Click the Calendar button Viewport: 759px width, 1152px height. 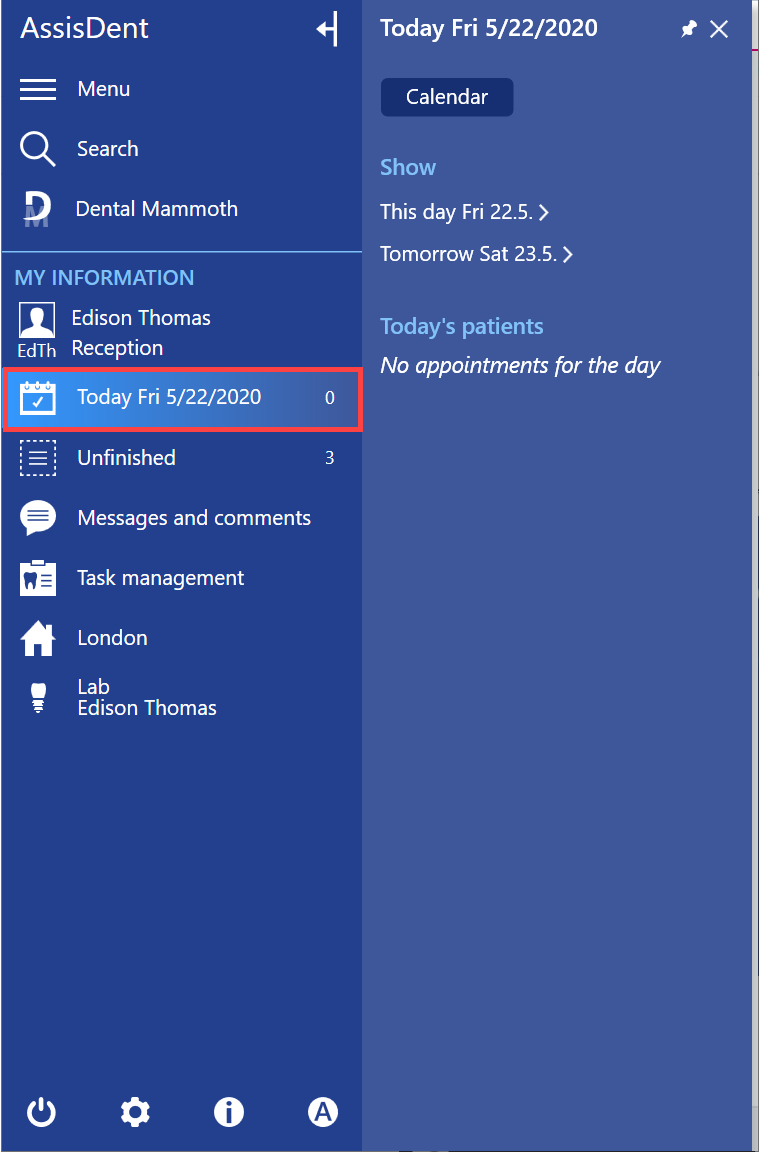pyautogui.click(x=447, y=97)
